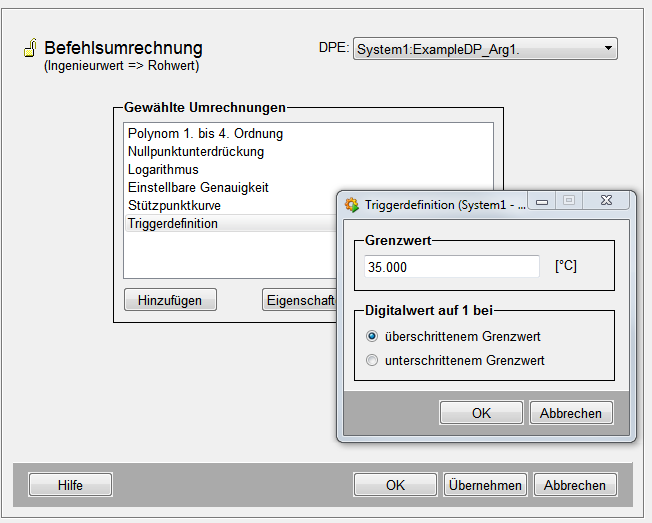Close the Triggerdefinition dialog window
The height and width of the screenshot is (523, 652).
[x=606, y=200]
